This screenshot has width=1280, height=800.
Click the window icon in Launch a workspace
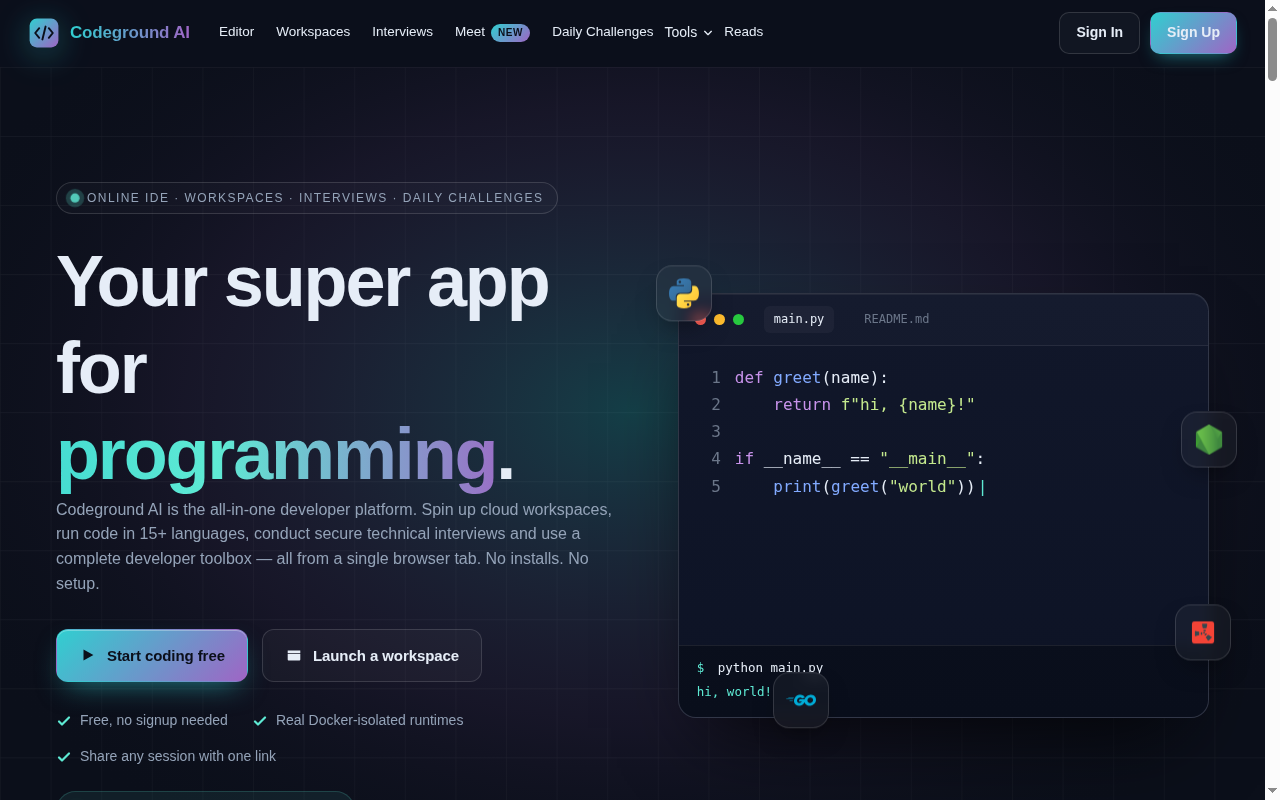click(294, 655)
